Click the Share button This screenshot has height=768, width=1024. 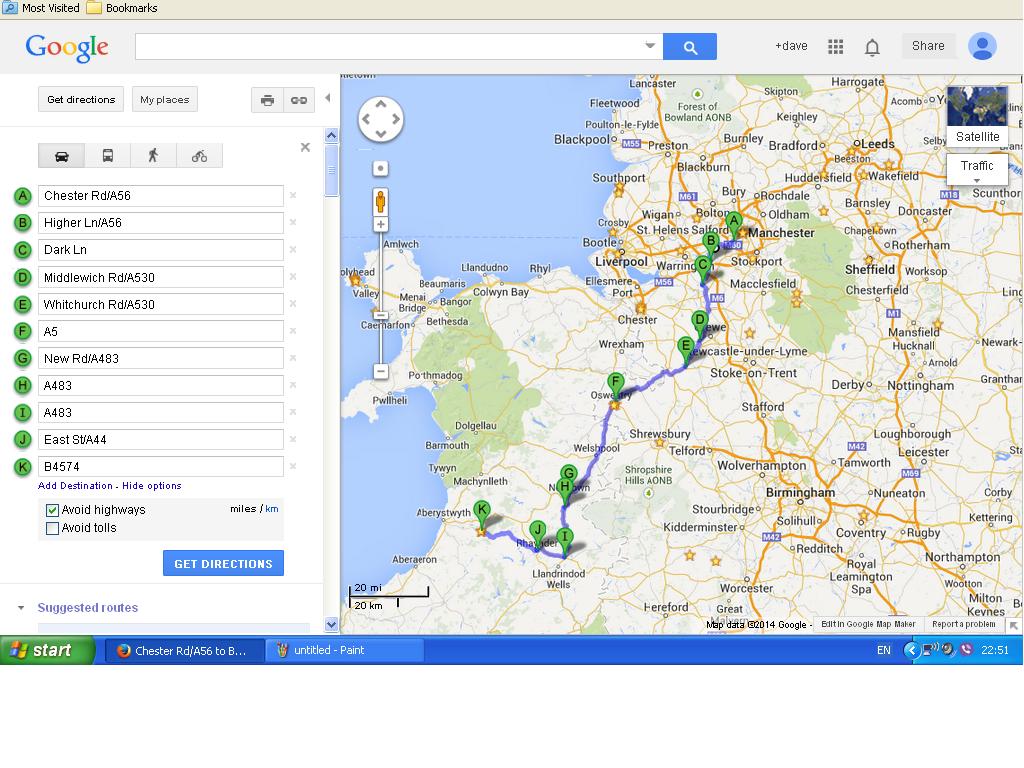[x=928, y=46]
